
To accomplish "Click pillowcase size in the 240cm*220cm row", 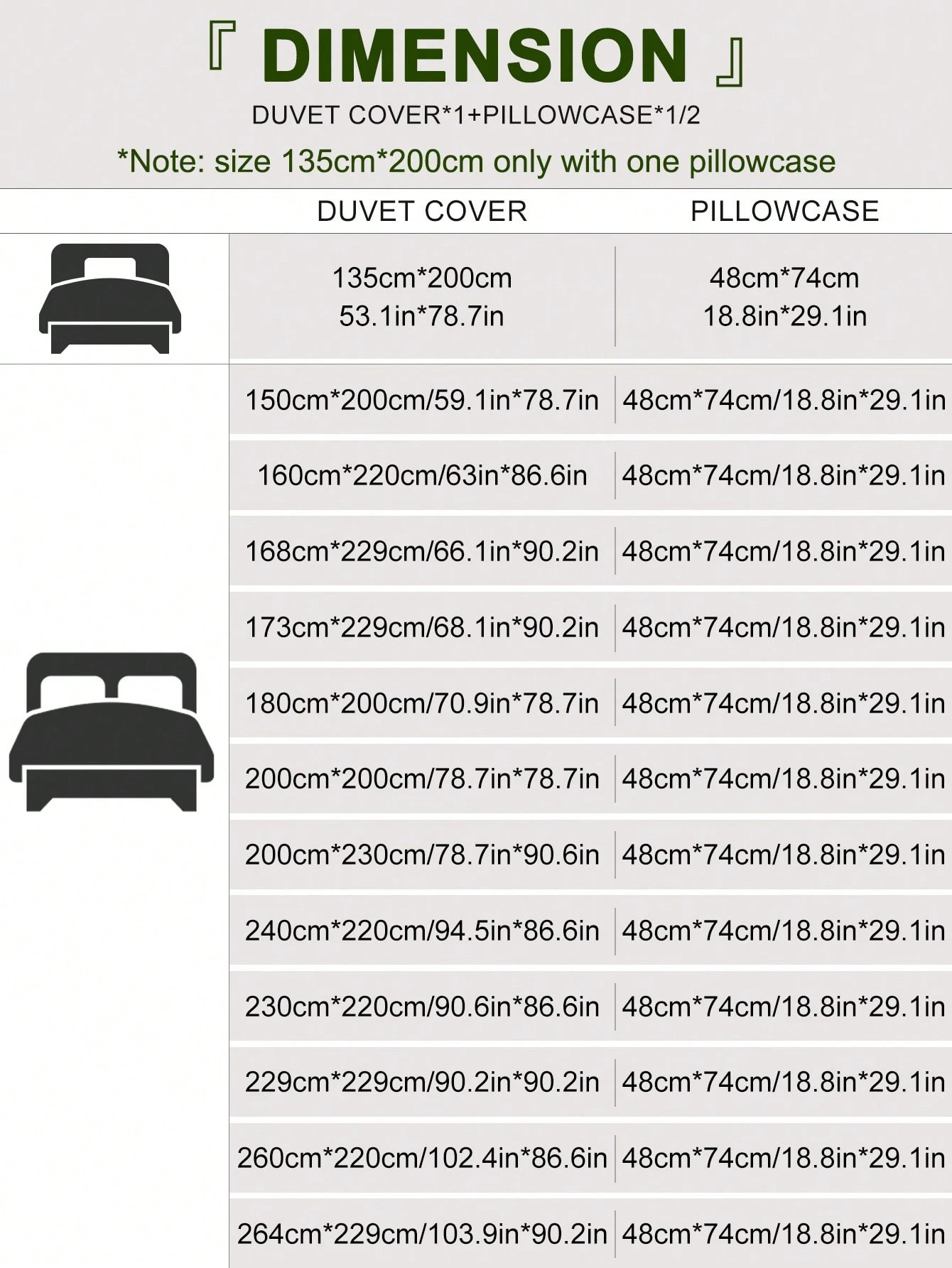I will 784,931.
